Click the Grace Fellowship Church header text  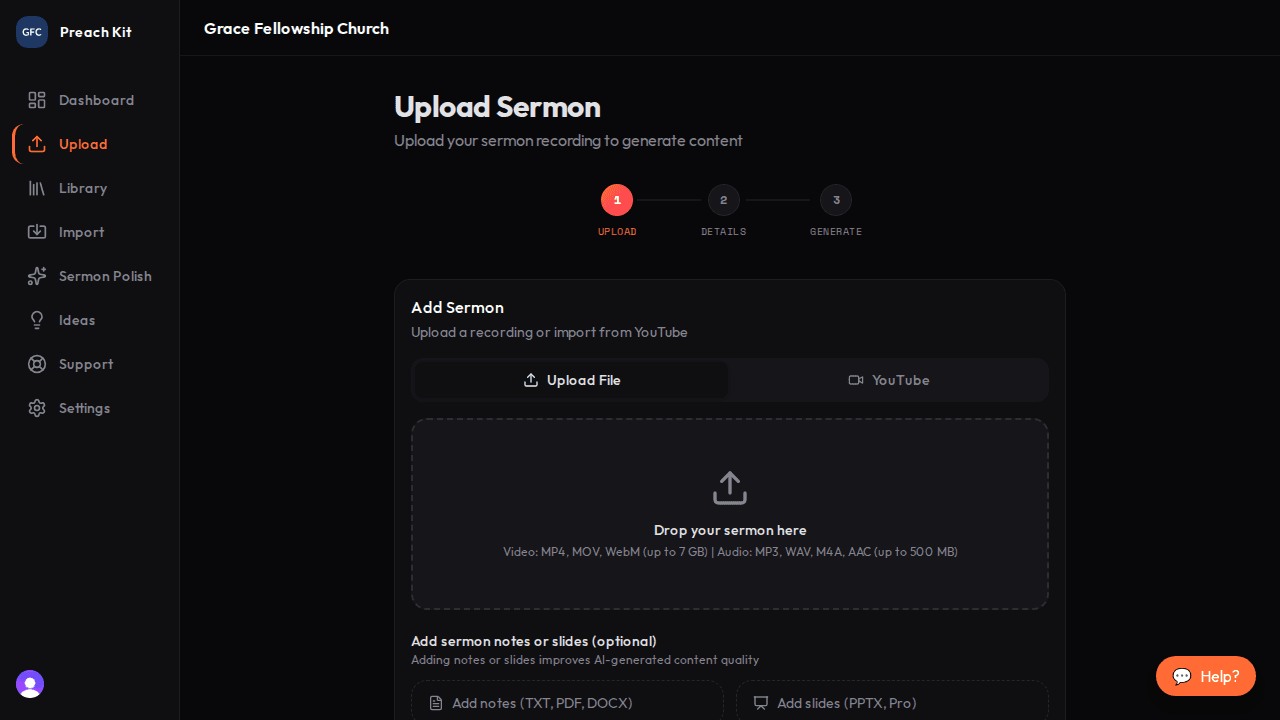[296, 28]
